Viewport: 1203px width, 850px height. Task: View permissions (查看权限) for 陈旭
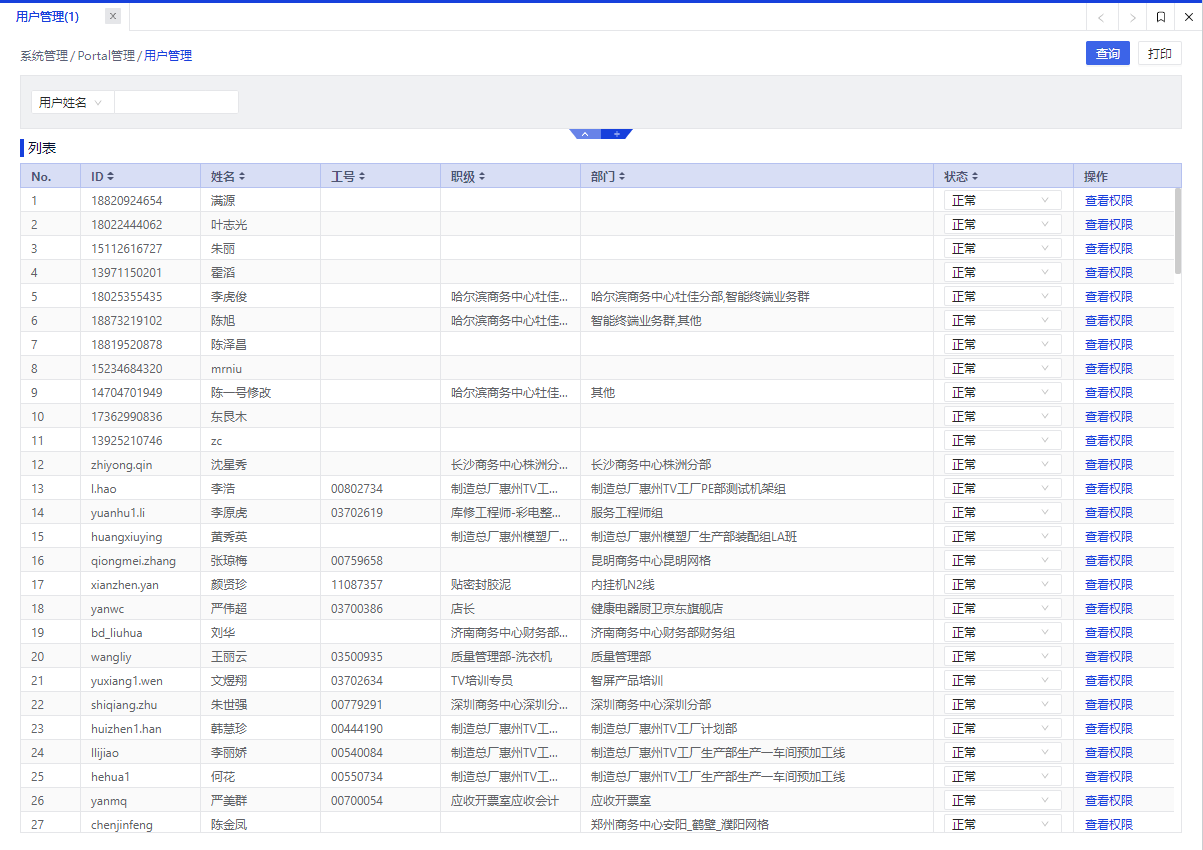[1108, 321]
